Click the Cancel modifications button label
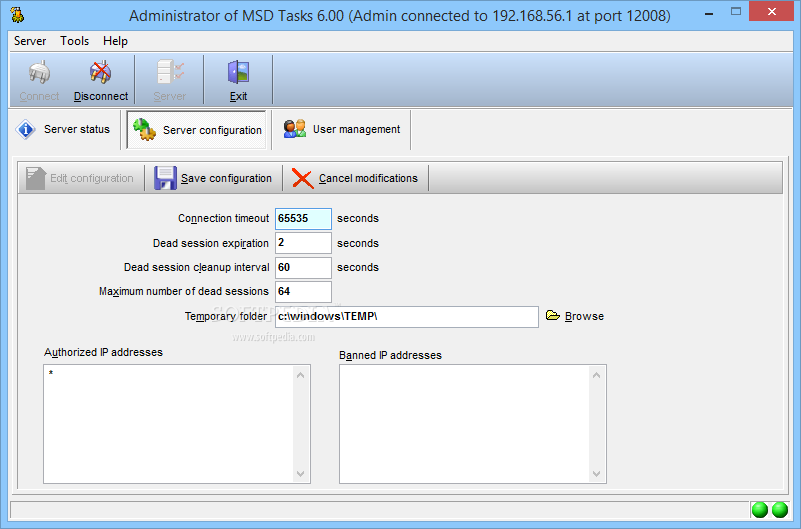This screenshot has width=801, height=529. (x=368, y=178)
